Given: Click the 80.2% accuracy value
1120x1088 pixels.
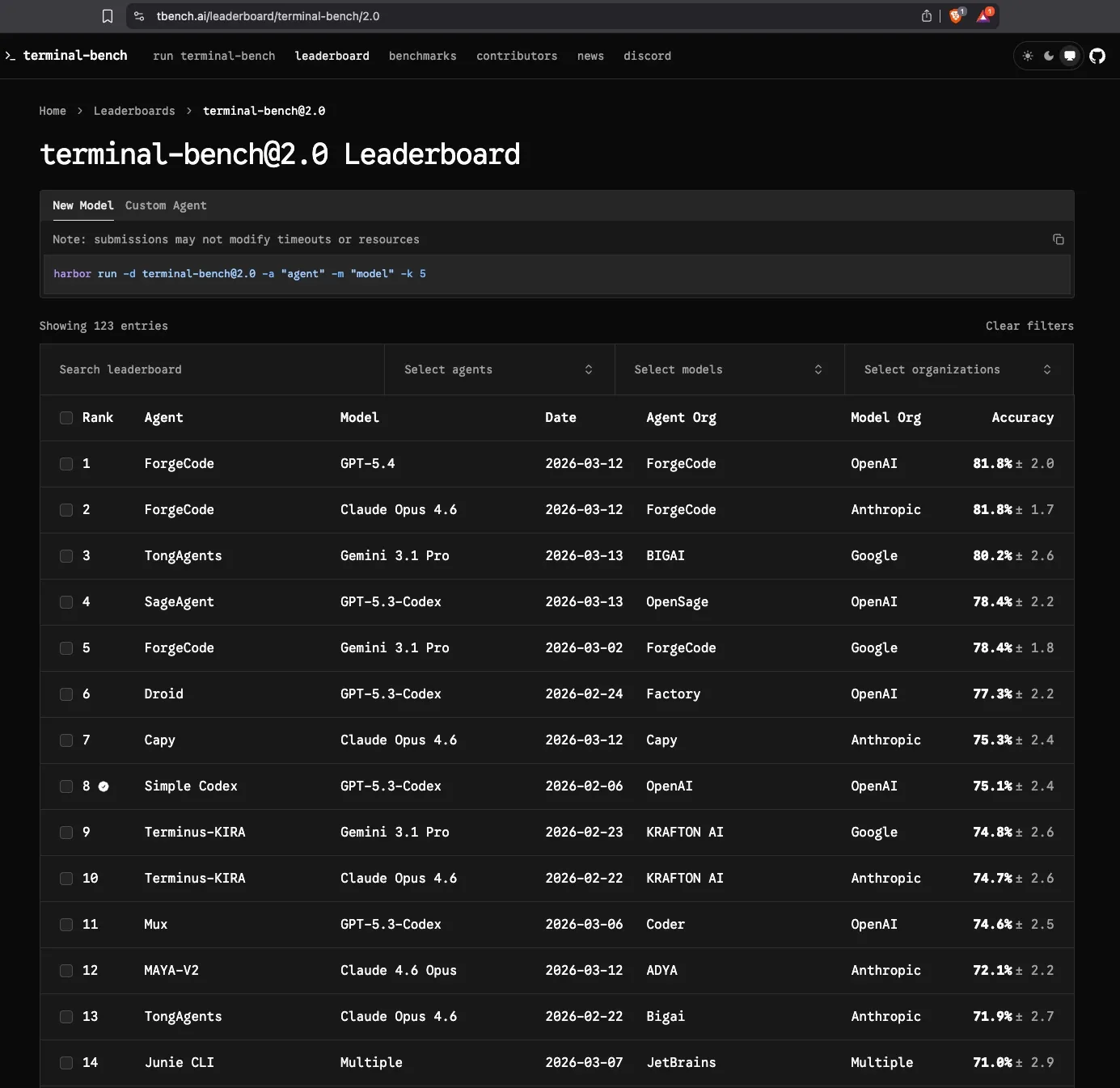Looking at the screenshot, I should point(992,556).
